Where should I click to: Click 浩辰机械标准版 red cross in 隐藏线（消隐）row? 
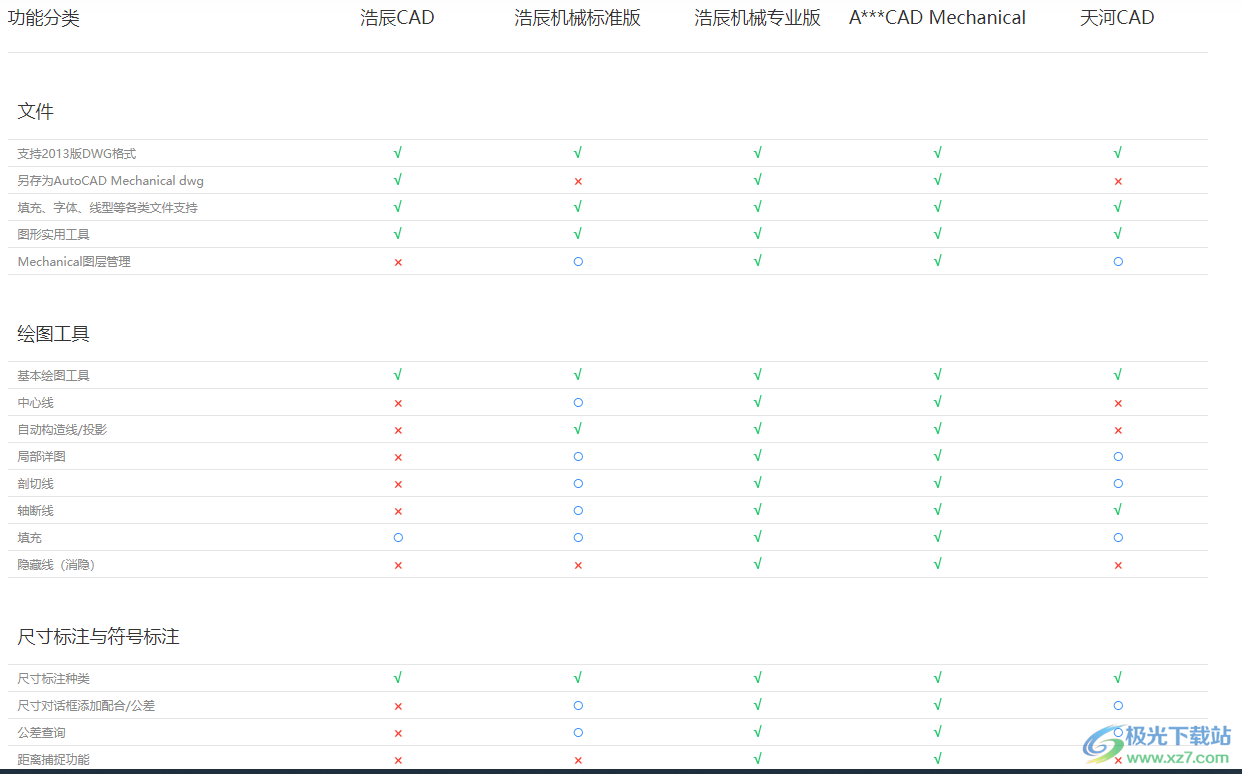click(578, 565)
